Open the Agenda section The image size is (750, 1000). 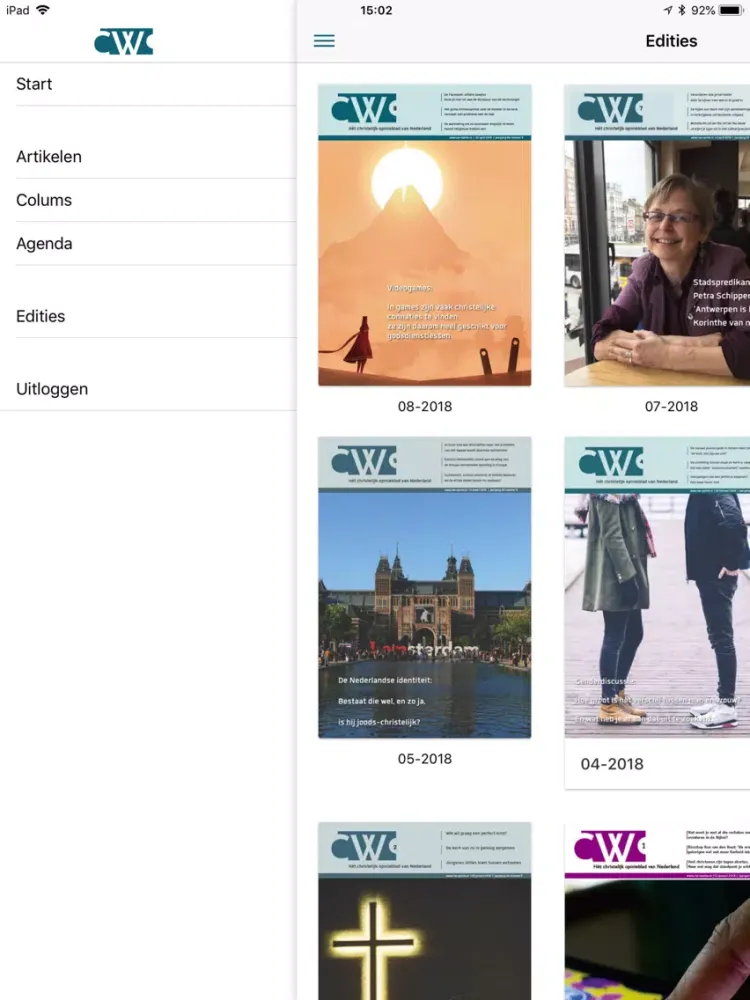click(148, 244)
